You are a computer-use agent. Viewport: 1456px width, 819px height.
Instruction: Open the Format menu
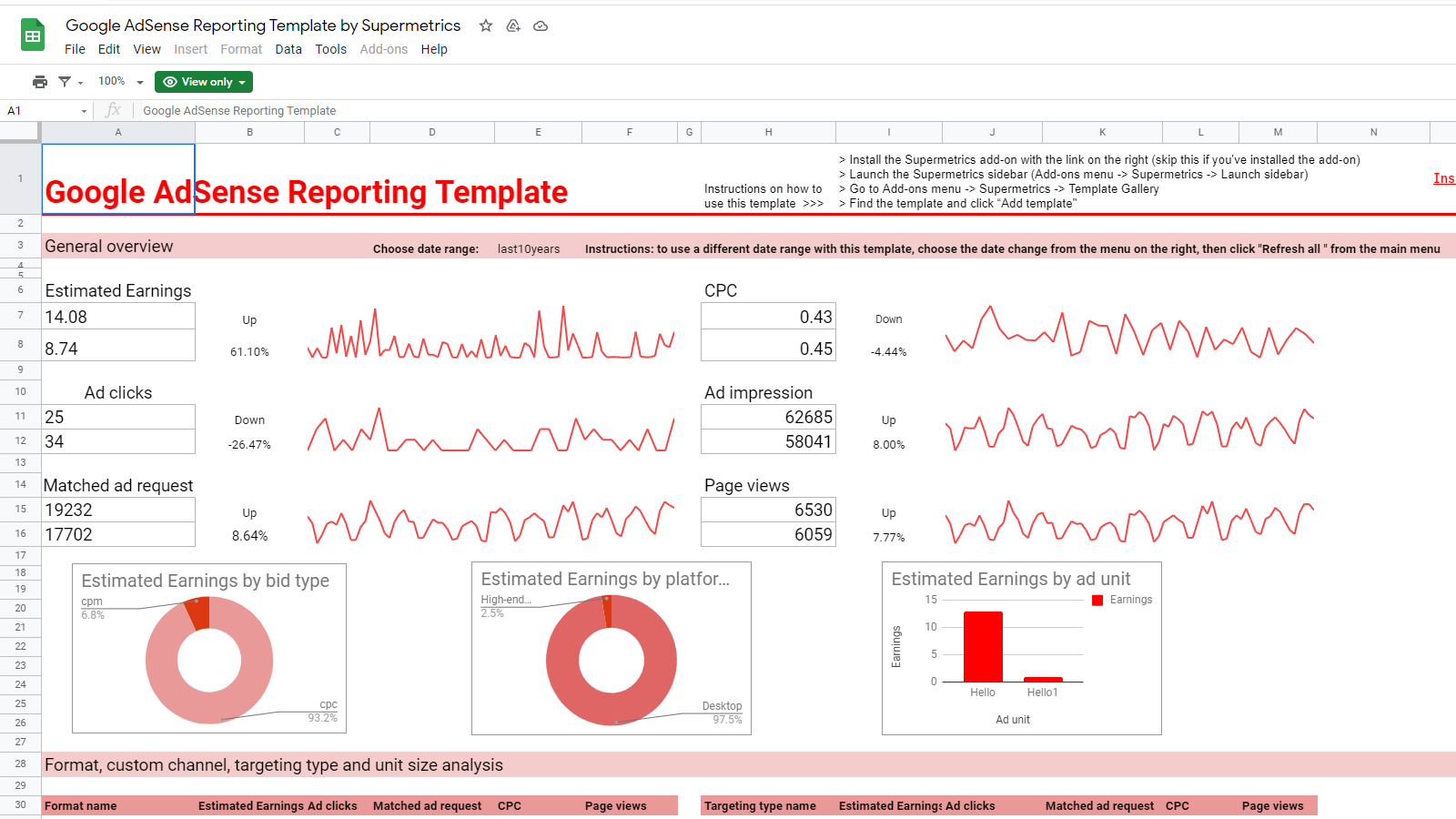pyautogui.click(x=241, y=49)
